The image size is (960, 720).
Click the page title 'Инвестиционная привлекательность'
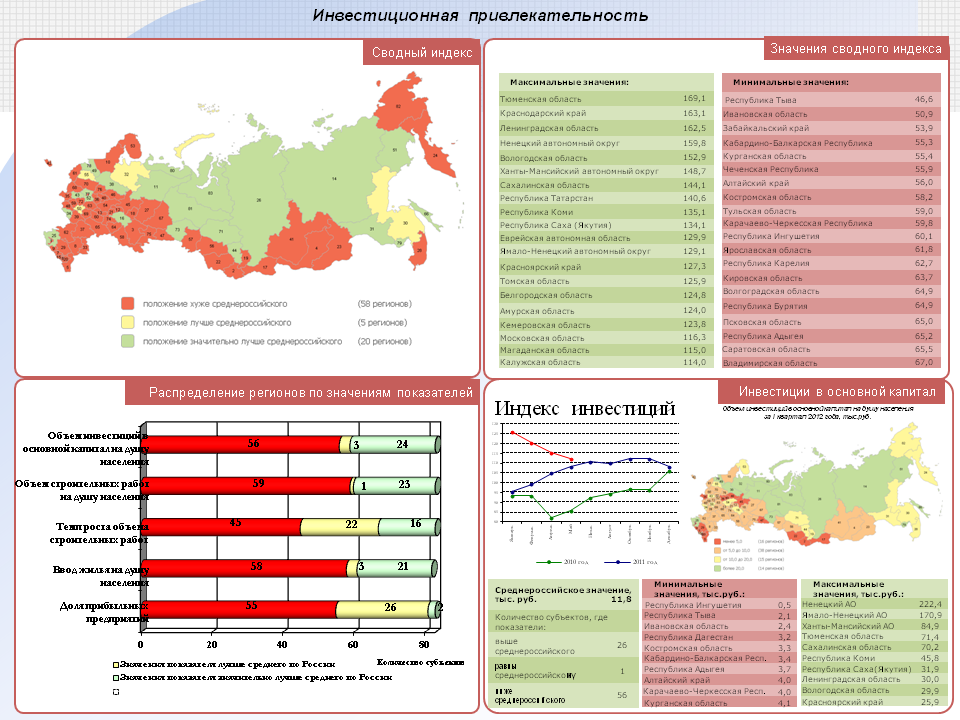pyautogui.click(x=480, y=15)
